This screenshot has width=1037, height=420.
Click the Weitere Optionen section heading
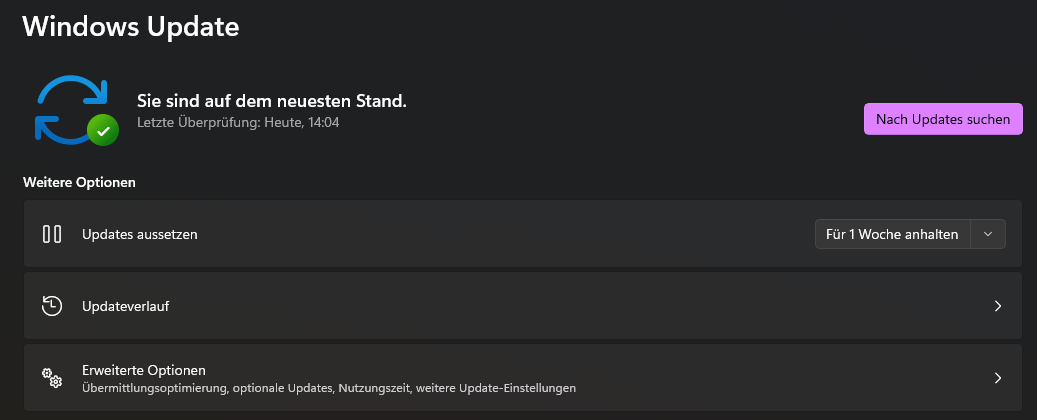(x=79, y=183)
